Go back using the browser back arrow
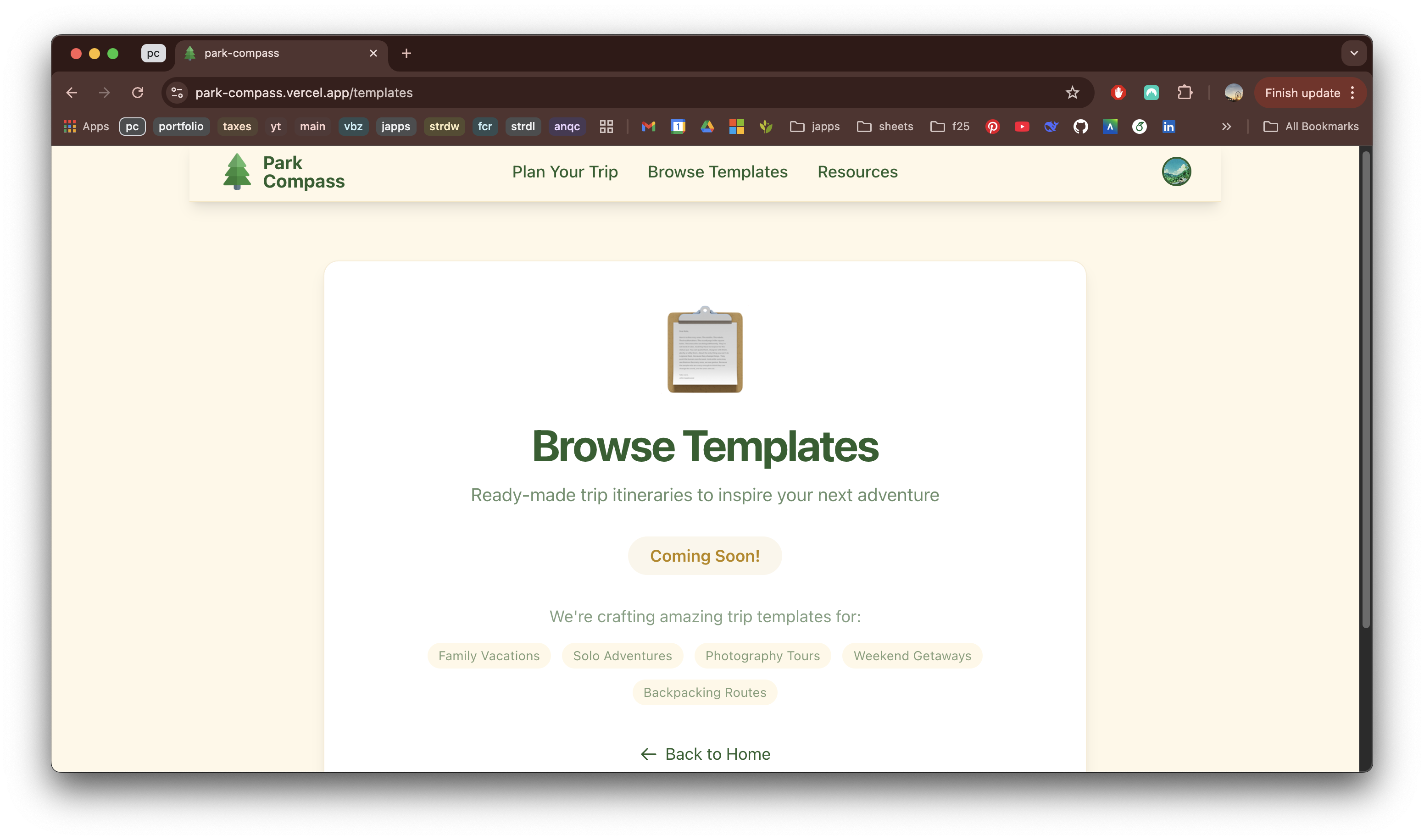 [72, 93]
